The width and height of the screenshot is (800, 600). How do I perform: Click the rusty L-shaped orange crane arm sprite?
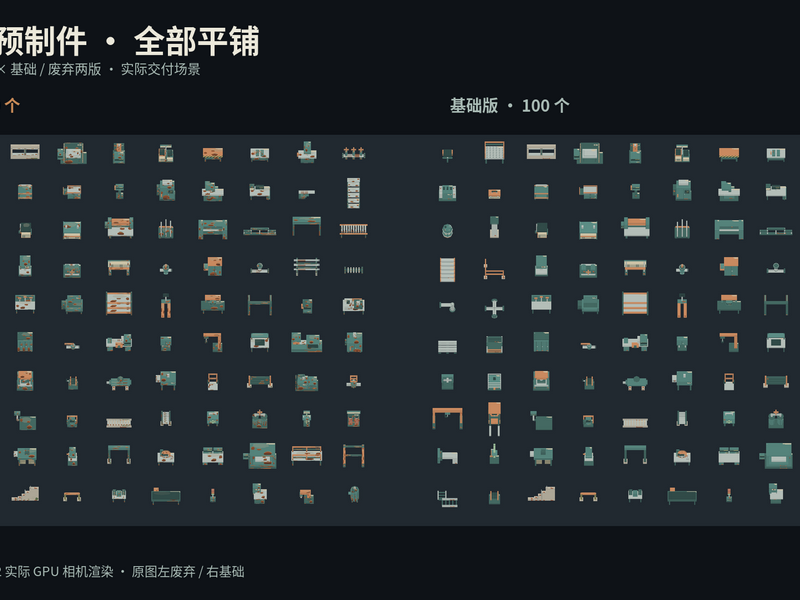pyautogui.click(x=213, y=342)
